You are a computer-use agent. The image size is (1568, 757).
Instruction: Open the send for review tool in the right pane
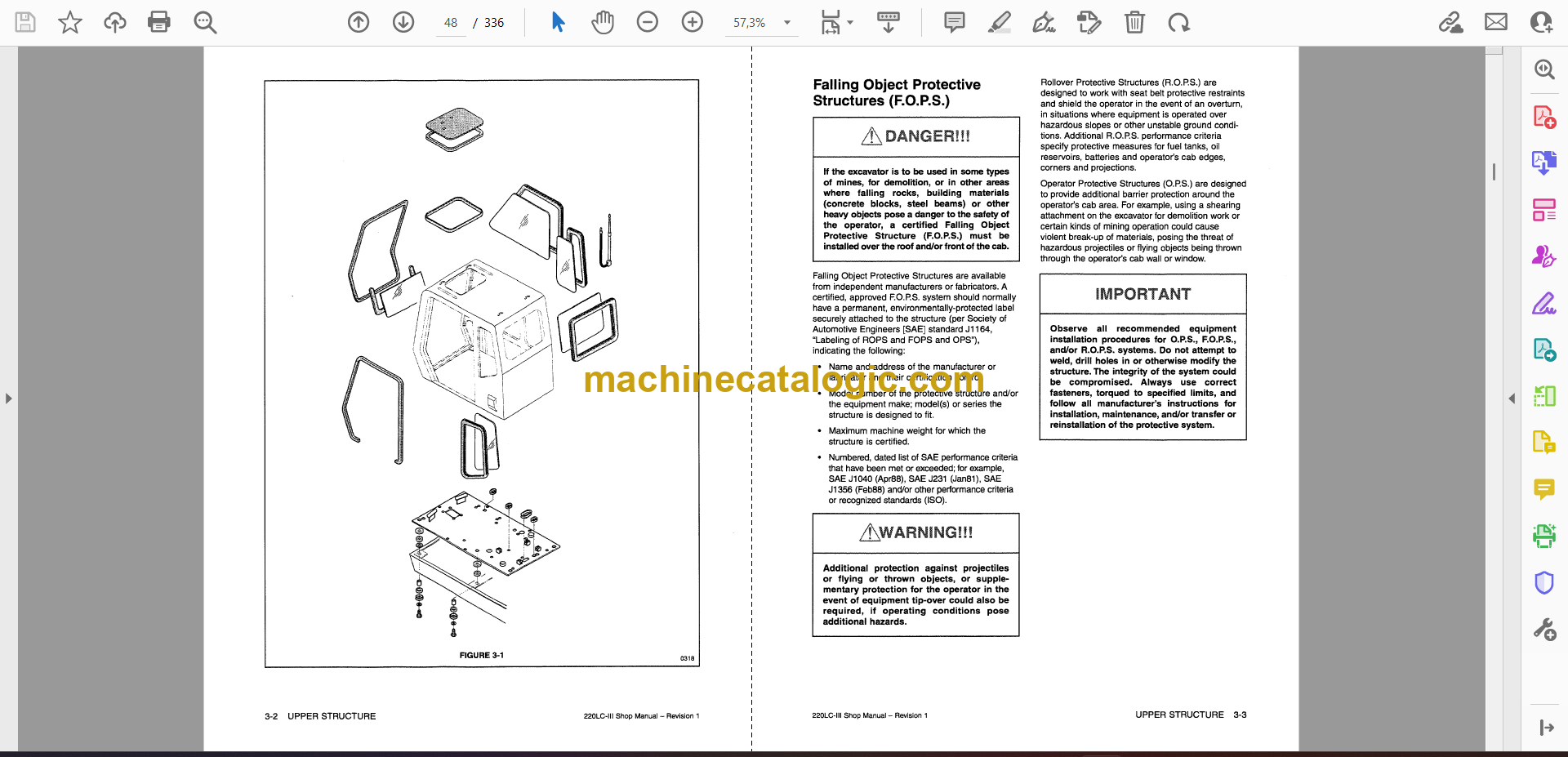tap(1544, 350)
